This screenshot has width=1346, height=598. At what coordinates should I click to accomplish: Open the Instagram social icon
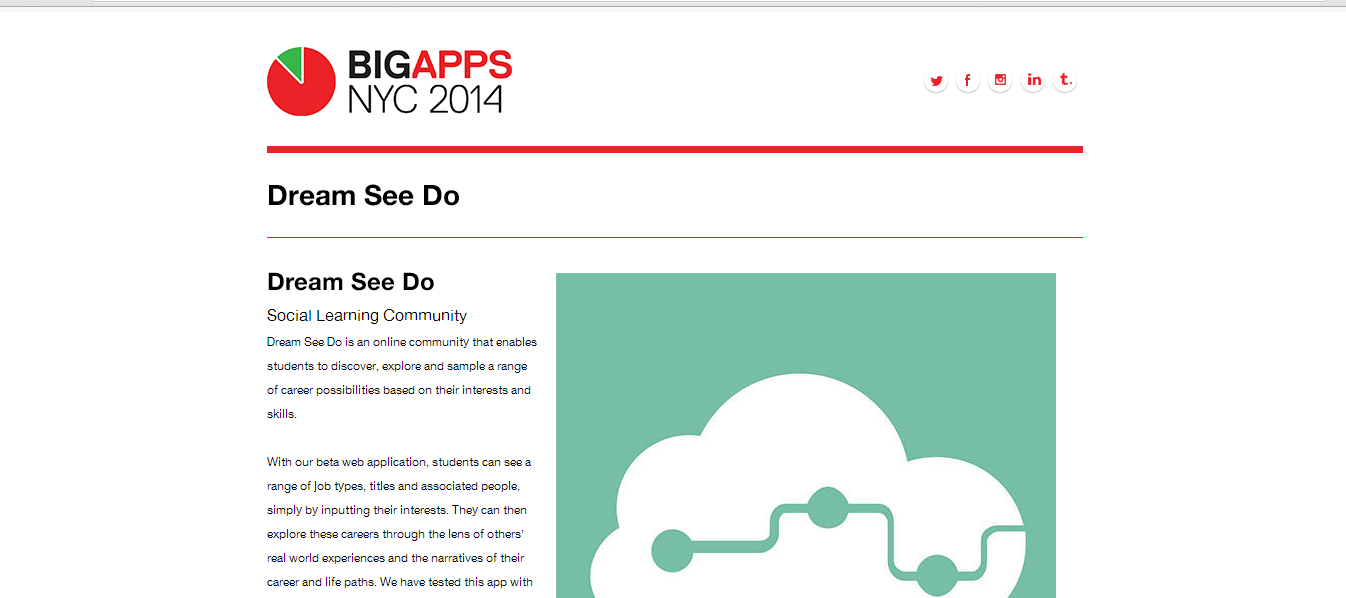coord(1000,80)
